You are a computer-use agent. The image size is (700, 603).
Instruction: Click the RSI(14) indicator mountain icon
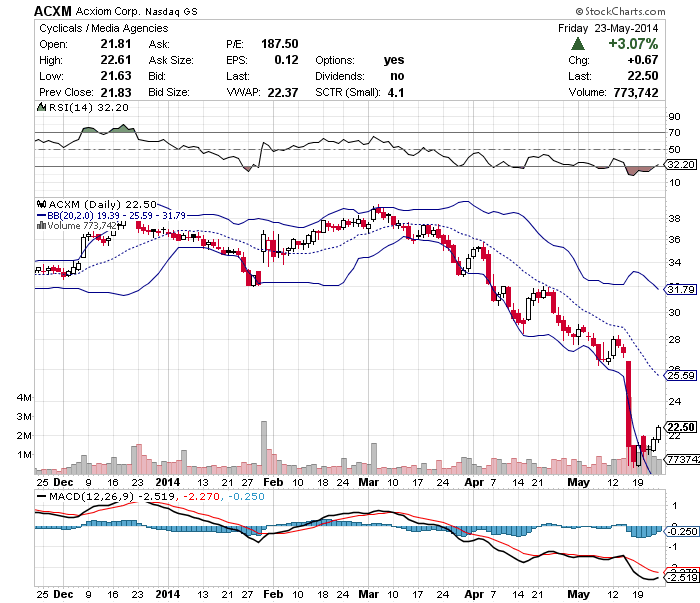[x=41, y=107]
